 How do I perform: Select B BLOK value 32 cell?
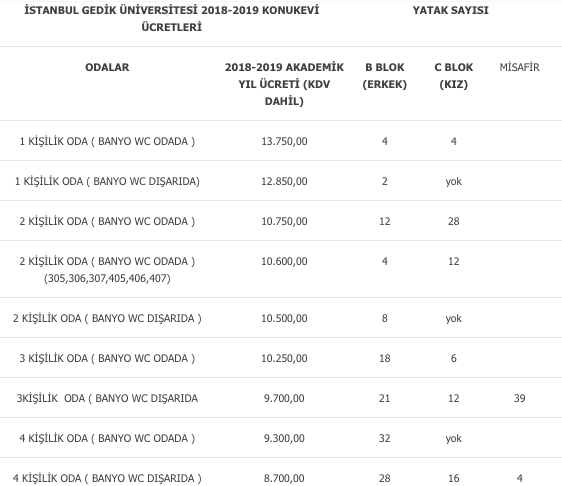tap(385, 438)
